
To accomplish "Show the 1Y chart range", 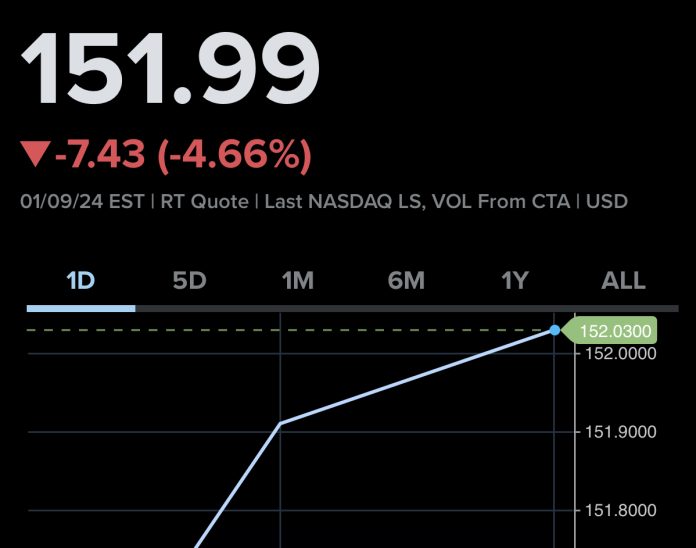I will pyautogui.click(x=514, y=281).
